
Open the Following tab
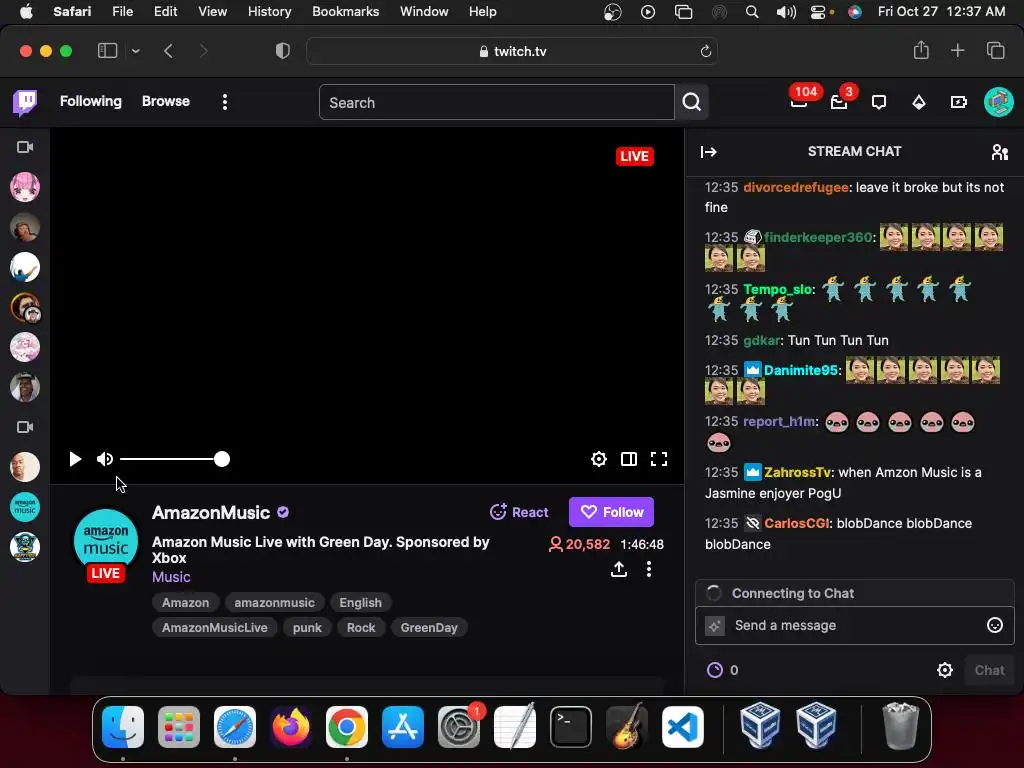tap(91, 101)
